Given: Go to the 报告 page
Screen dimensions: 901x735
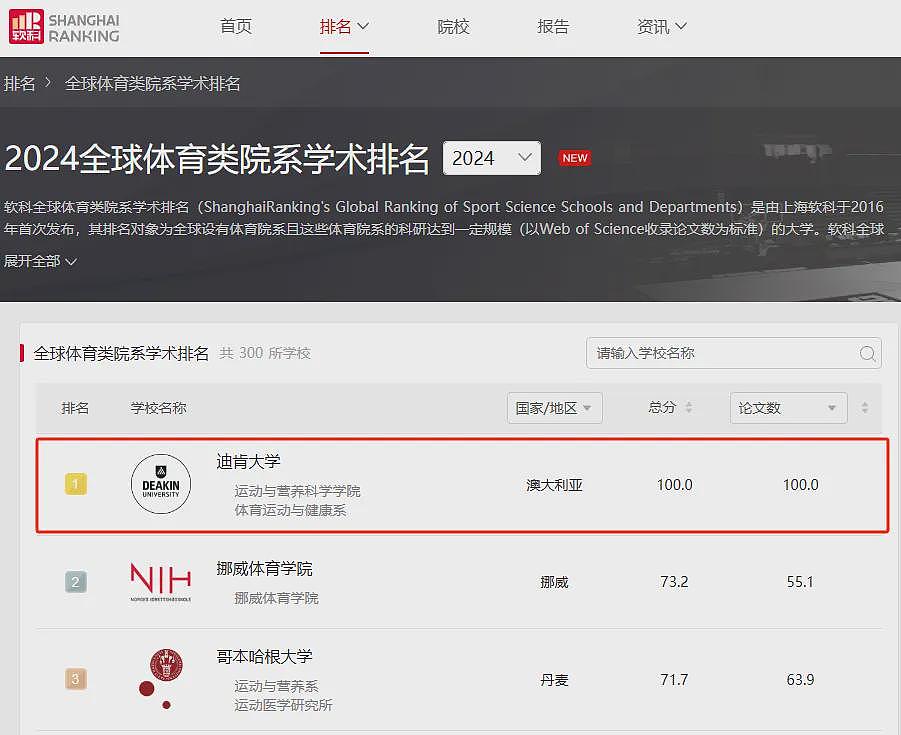Looking at the screenshot, I should (553, 26).
